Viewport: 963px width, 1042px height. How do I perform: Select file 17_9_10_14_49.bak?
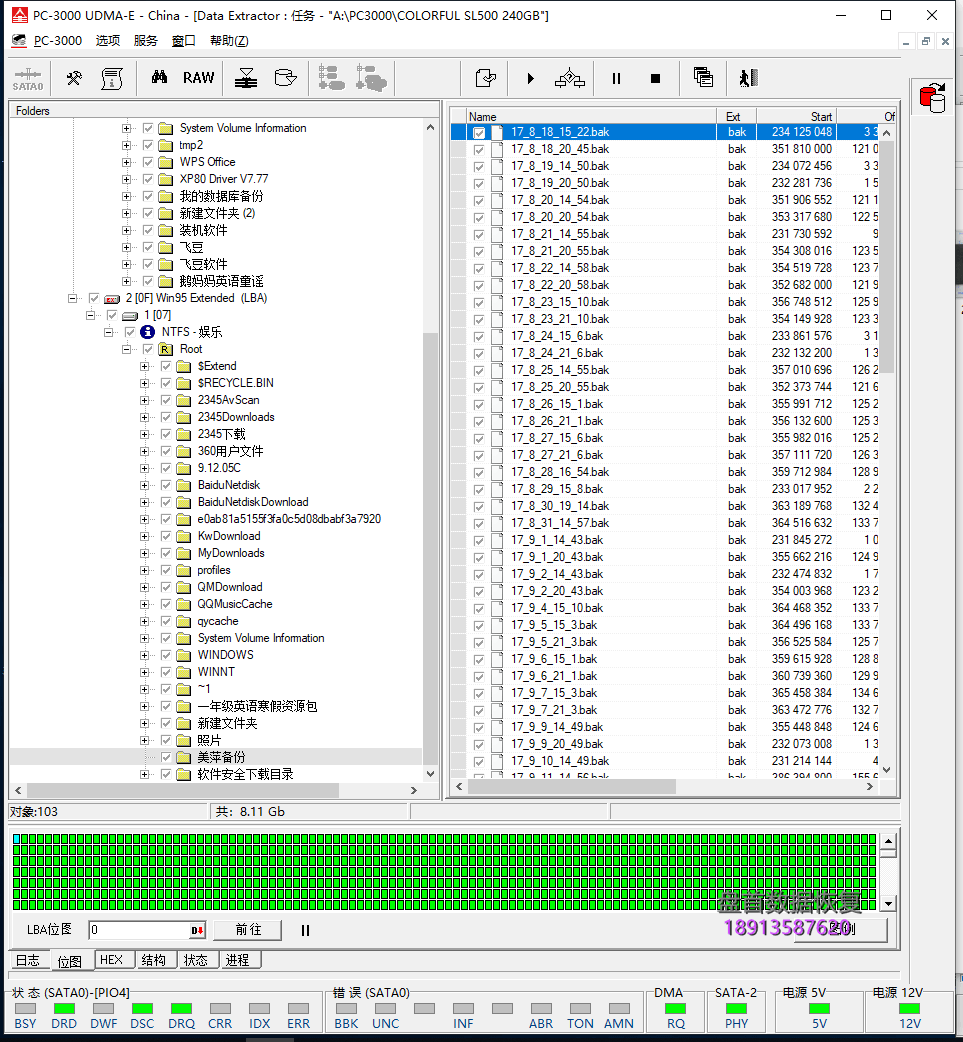point(560,761)
